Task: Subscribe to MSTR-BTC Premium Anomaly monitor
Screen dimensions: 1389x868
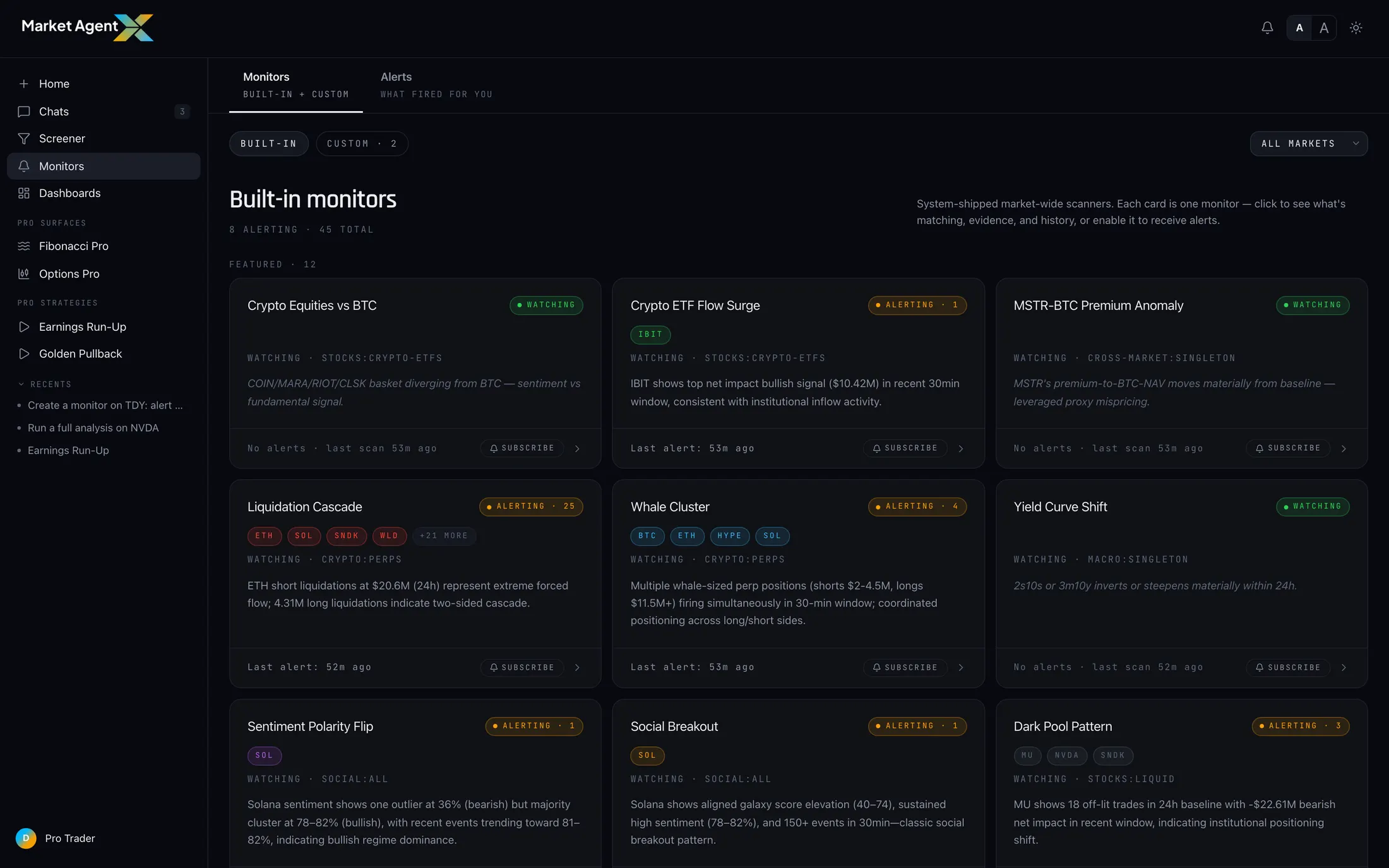Action: point(1288,448)
